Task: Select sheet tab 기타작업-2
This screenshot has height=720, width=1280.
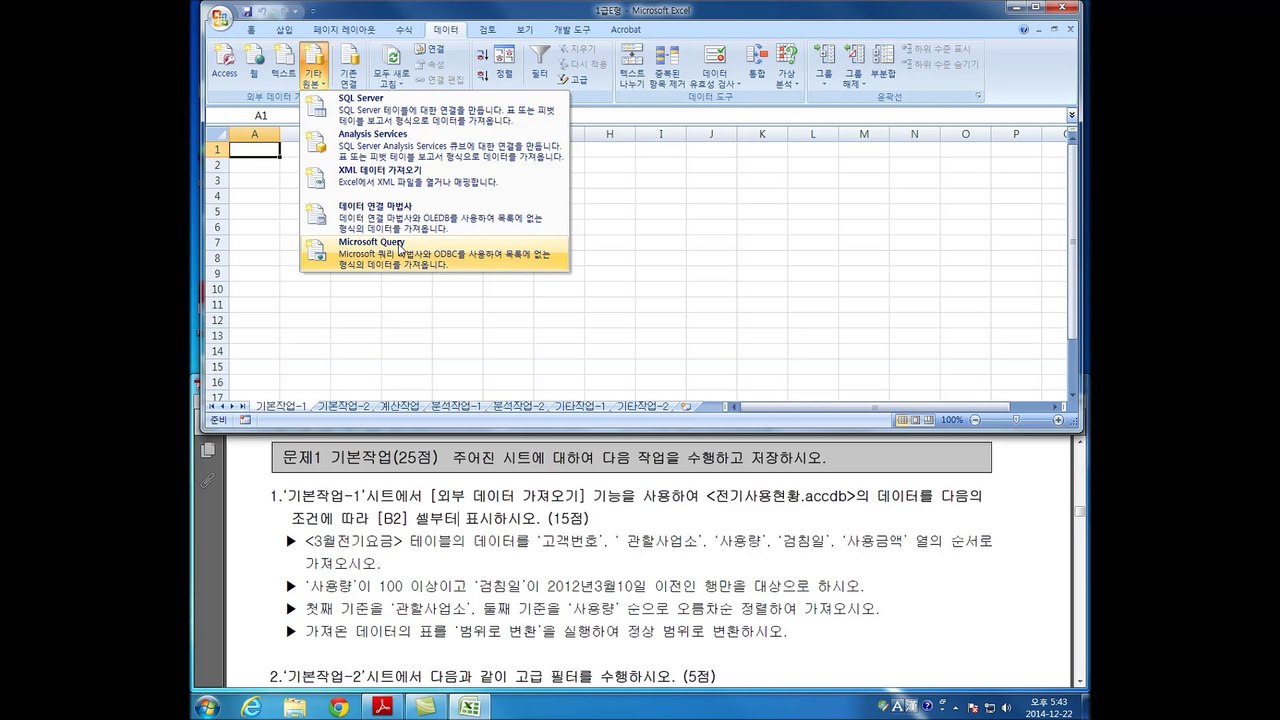Action: point(642,406)
